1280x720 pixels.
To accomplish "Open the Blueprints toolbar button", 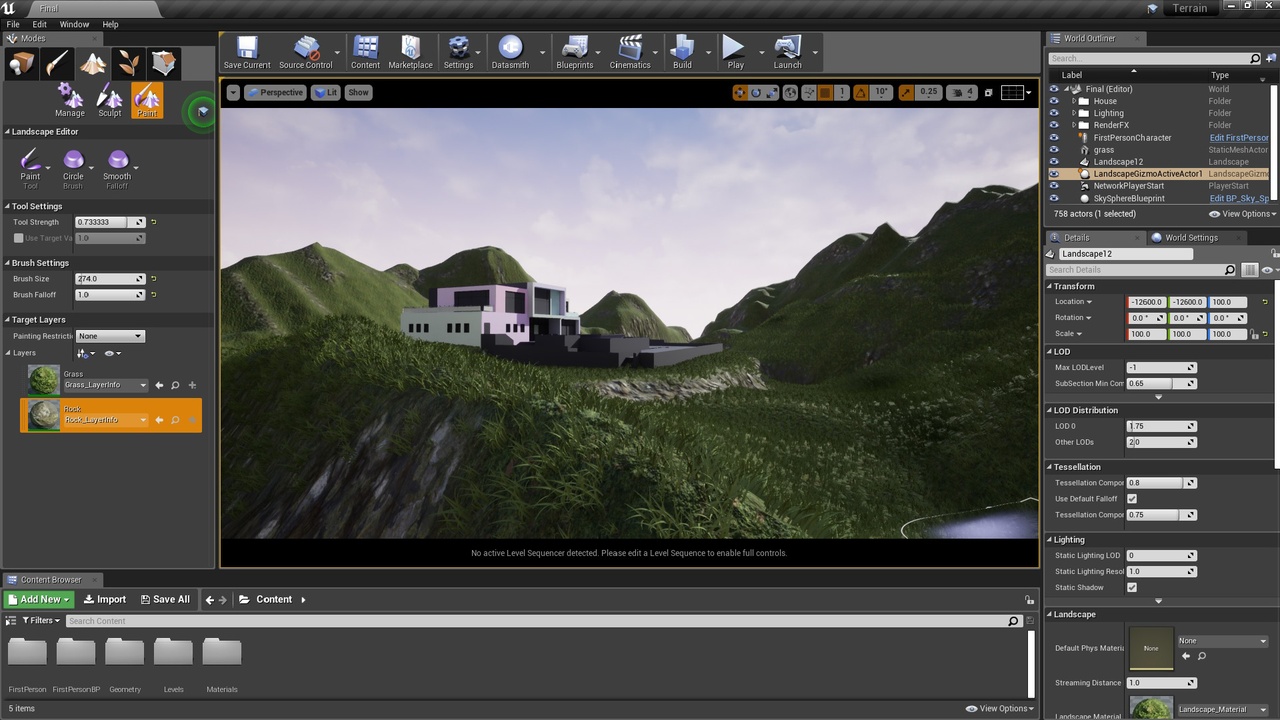I will click(x=575, y=53).
